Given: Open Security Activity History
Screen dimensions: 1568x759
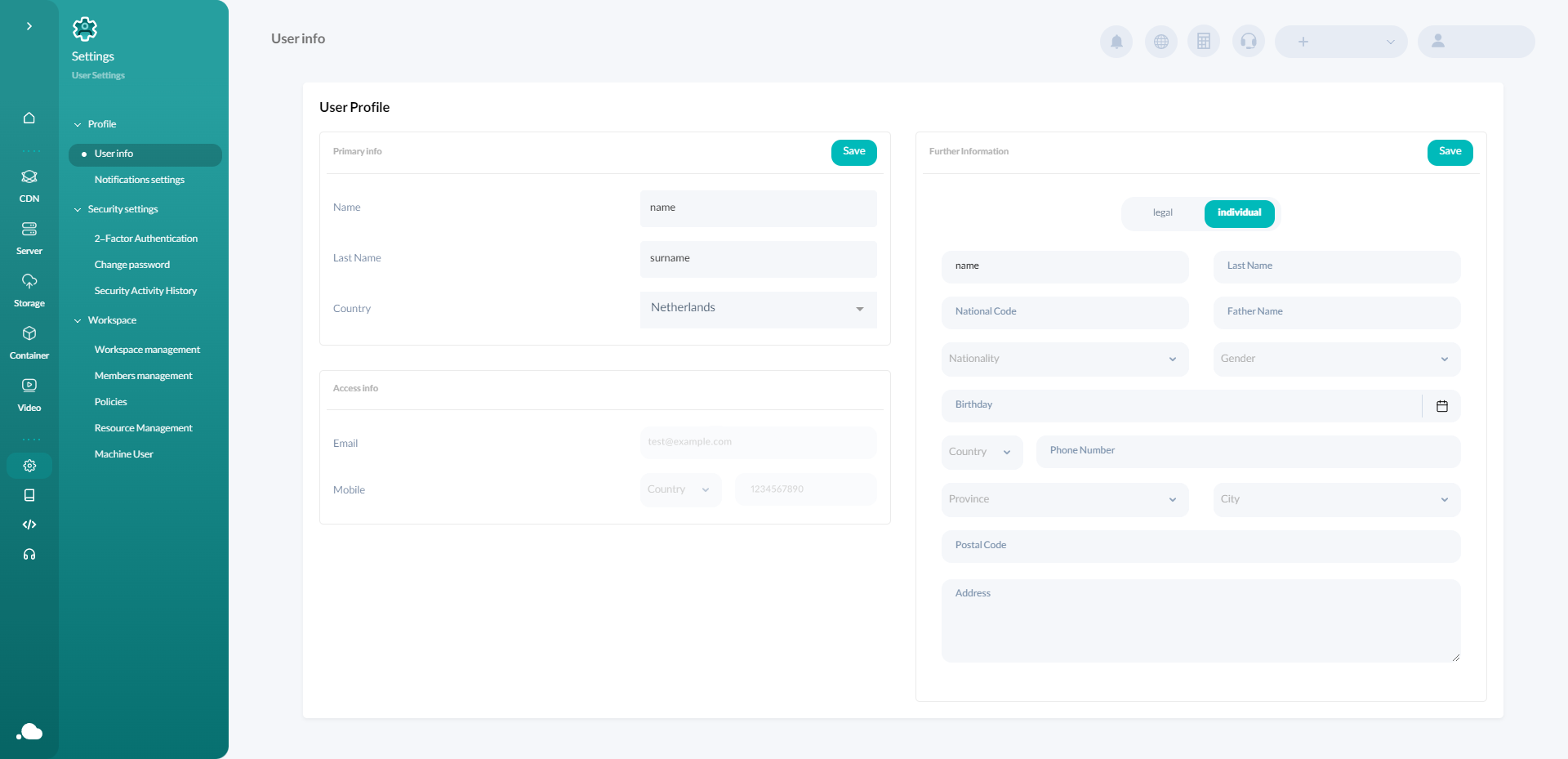Looking at the screenshot, I should pos(145,291).
